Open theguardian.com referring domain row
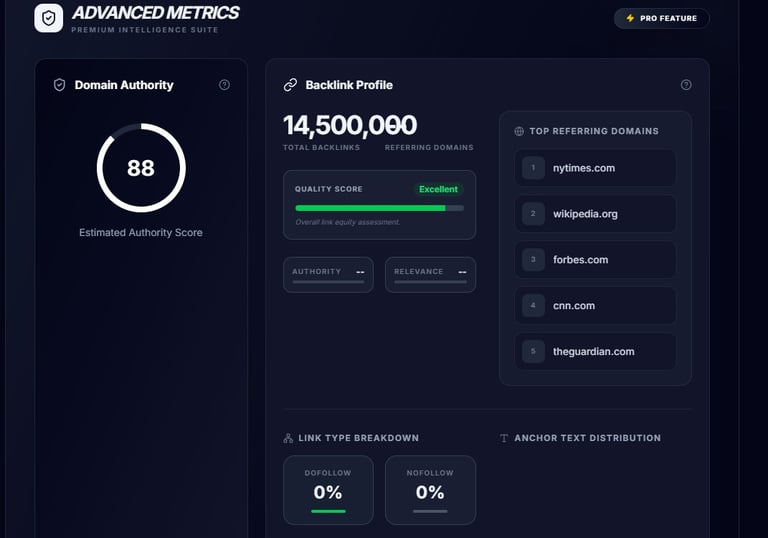This screenshot has width=768, height=538. point(595,351)
